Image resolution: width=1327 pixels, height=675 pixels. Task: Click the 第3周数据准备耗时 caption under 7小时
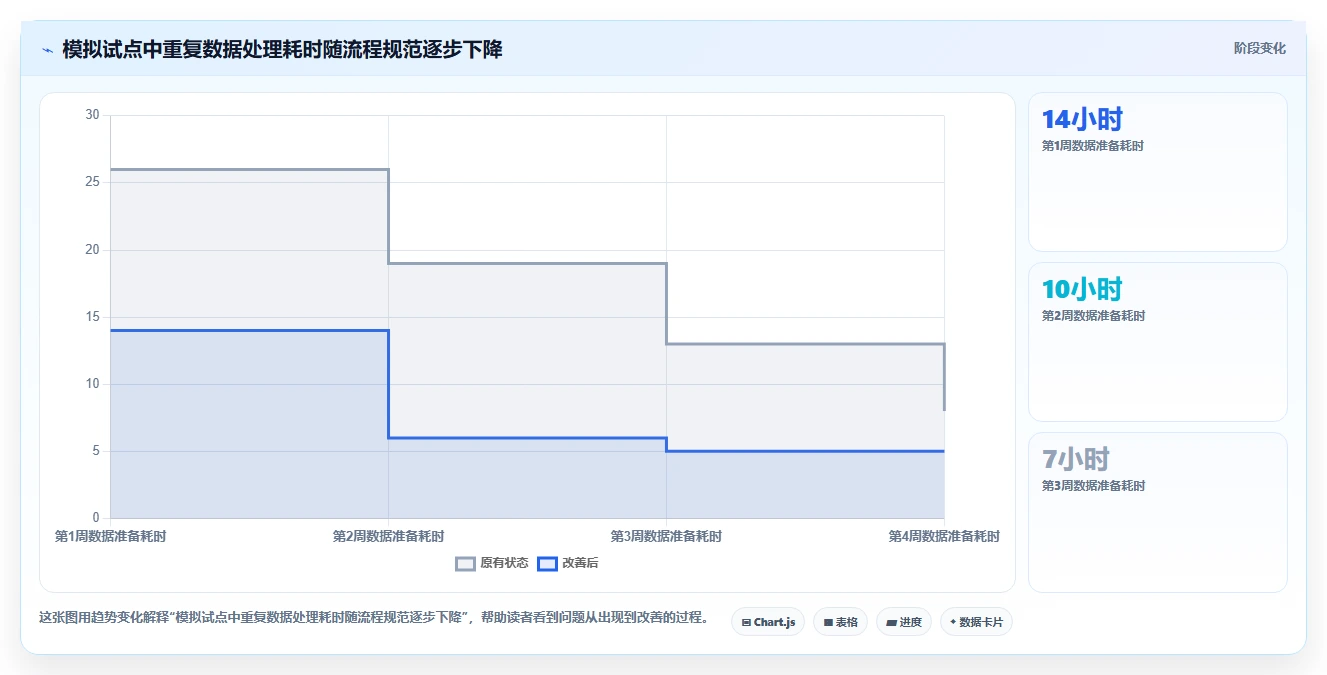point(1093,486)
